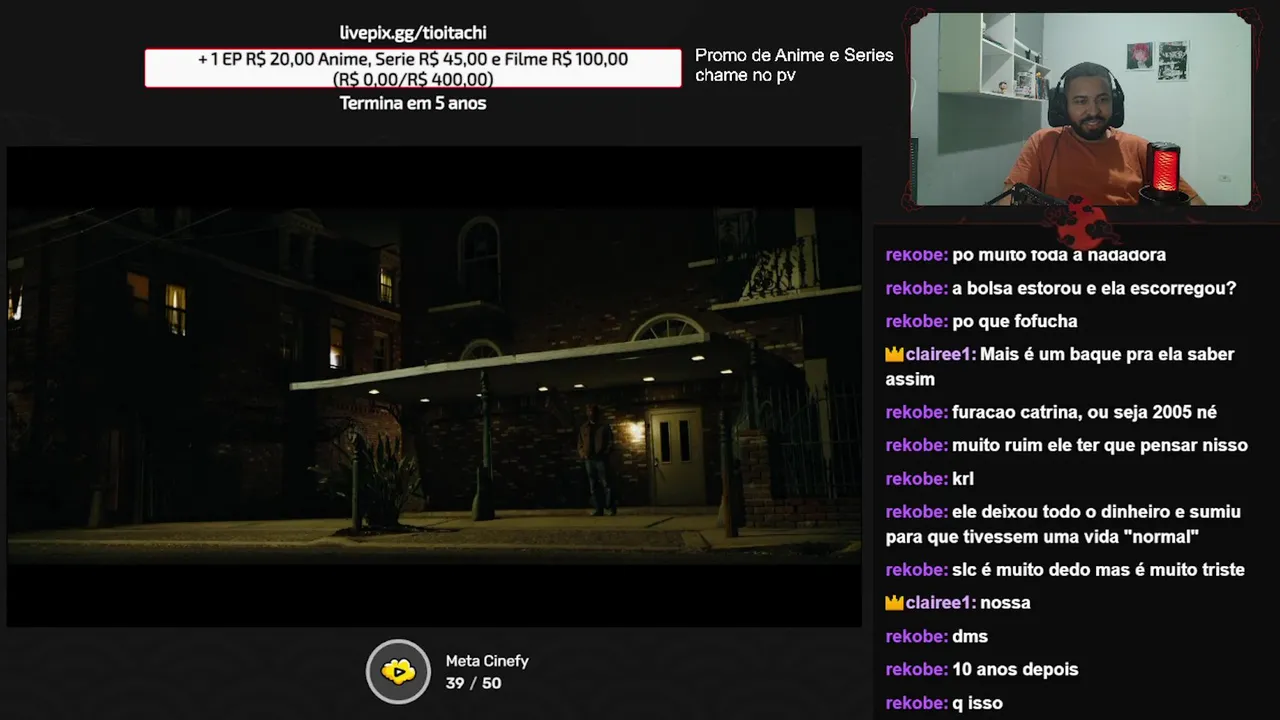Open the livepix.gg/tioitachi link text
Image resolution: width=1280 pixels, height=720 pixels.
pos(413,33)
